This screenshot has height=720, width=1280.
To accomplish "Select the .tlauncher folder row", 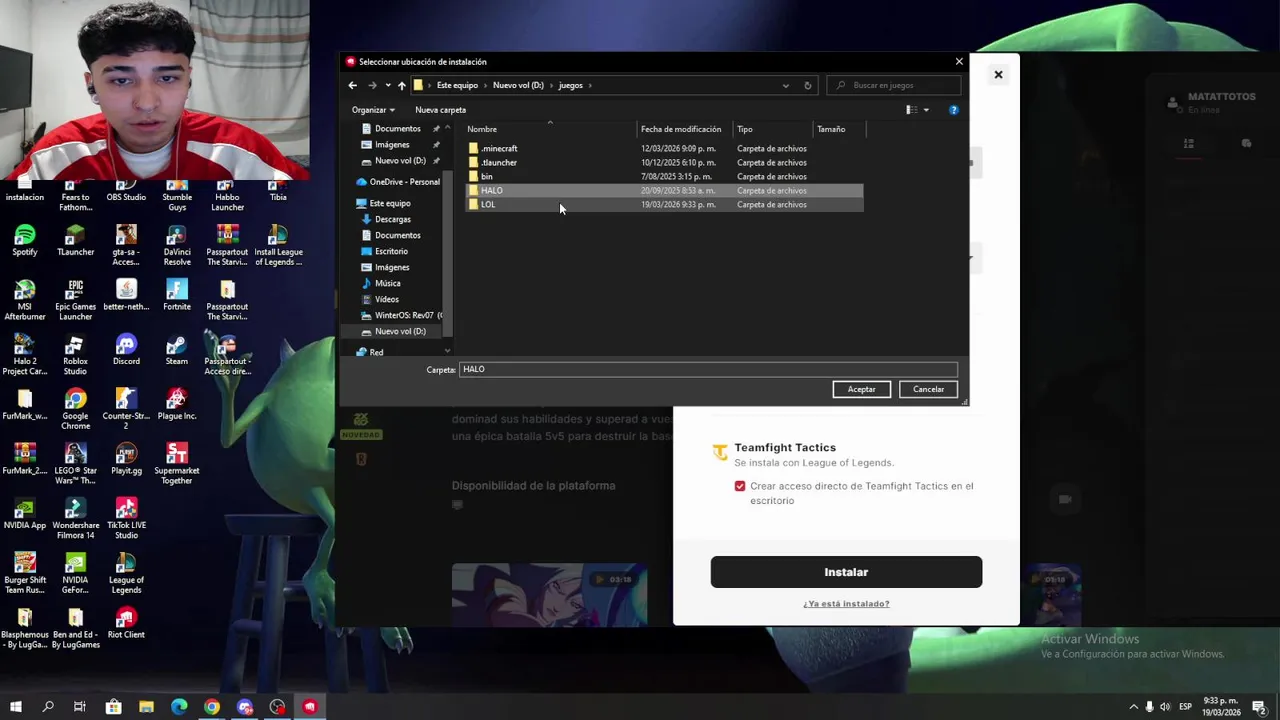I will (x=664, y=162).
